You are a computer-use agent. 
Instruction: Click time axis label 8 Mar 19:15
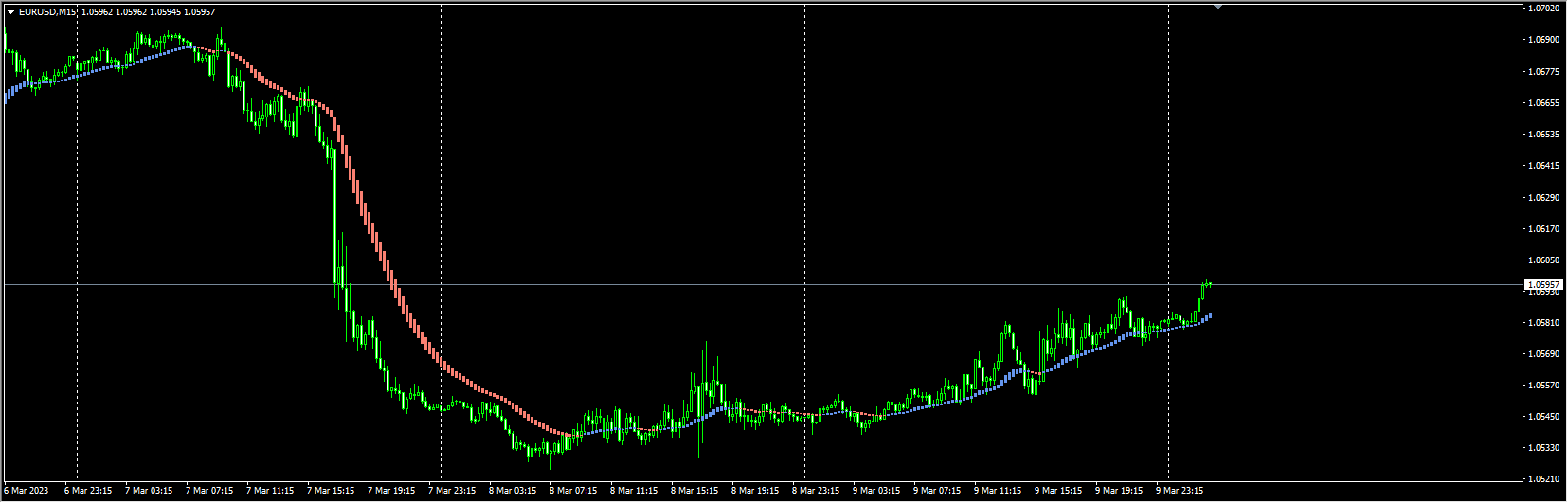click(755, 491)
